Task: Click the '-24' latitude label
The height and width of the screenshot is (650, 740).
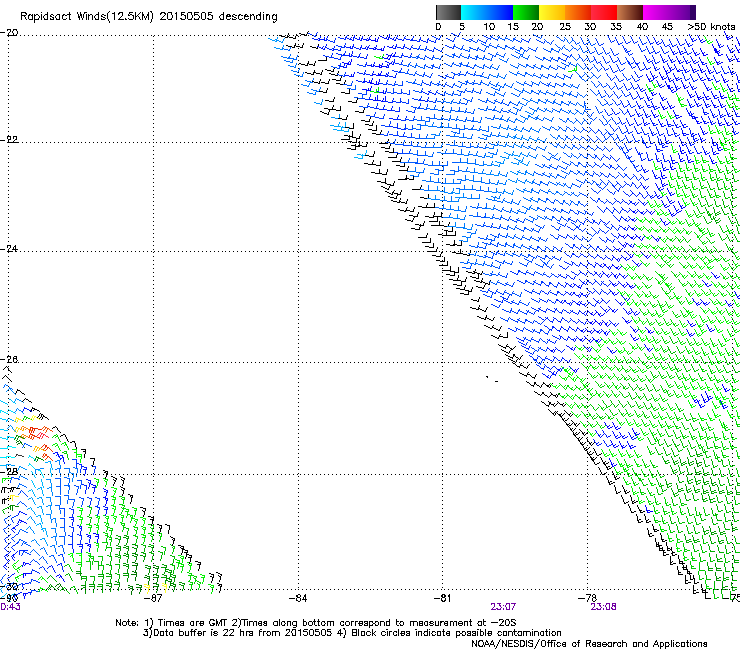Action: click(9, 249)
